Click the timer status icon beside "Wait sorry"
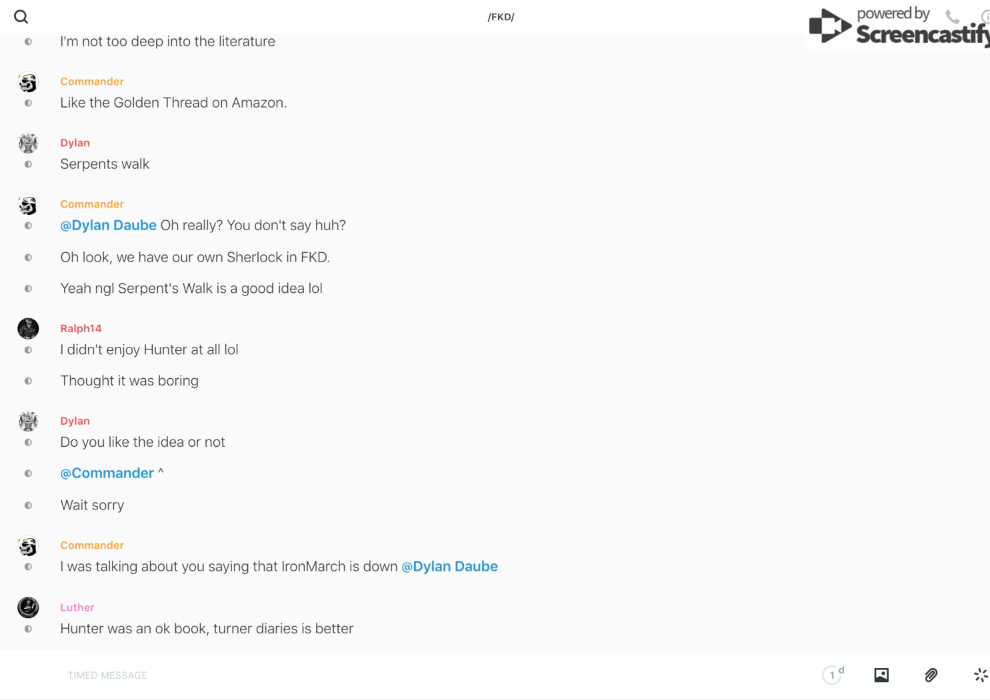 (x=28, y=505)
